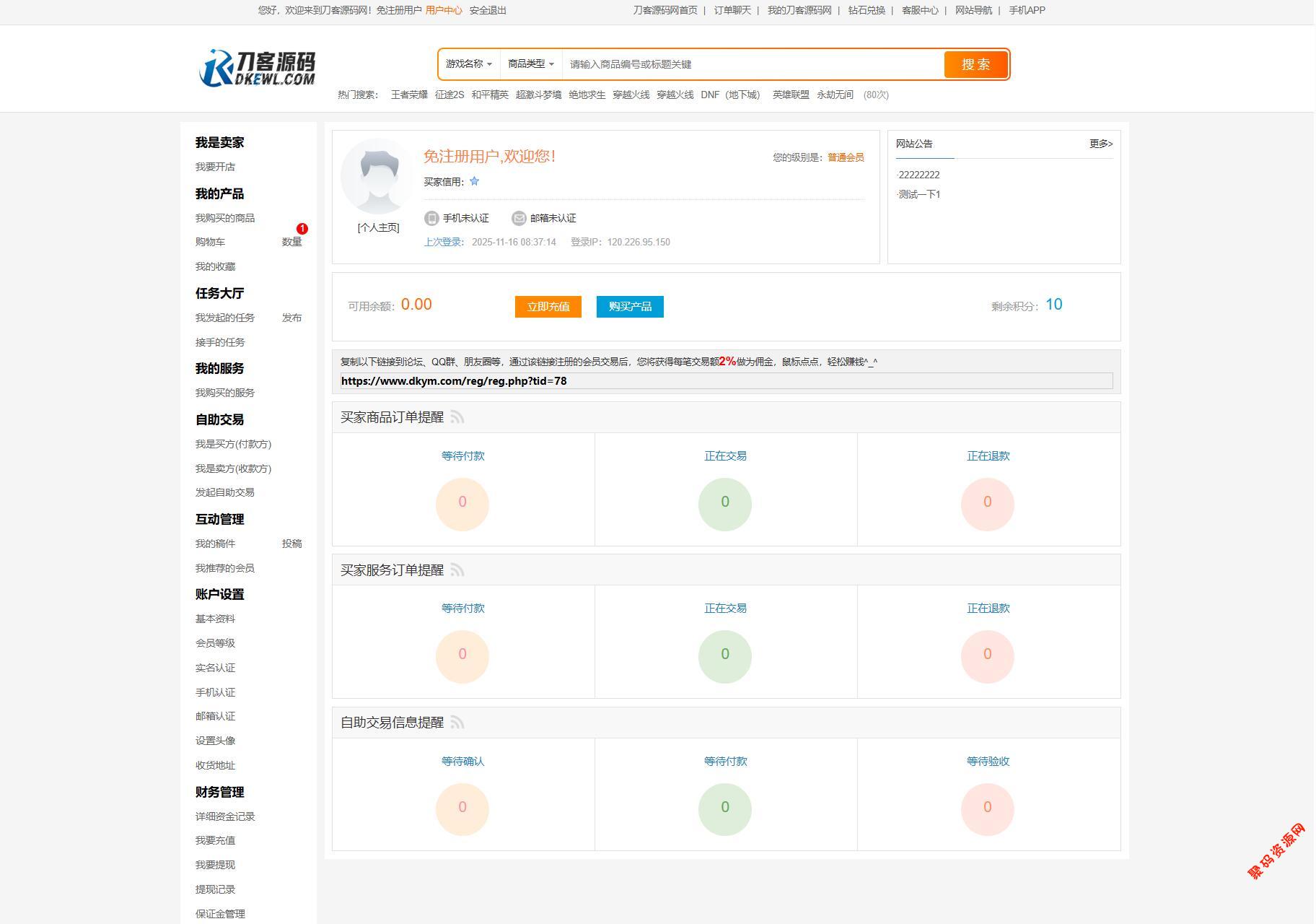Click the phone unverified icon

(x=431, y=218)
